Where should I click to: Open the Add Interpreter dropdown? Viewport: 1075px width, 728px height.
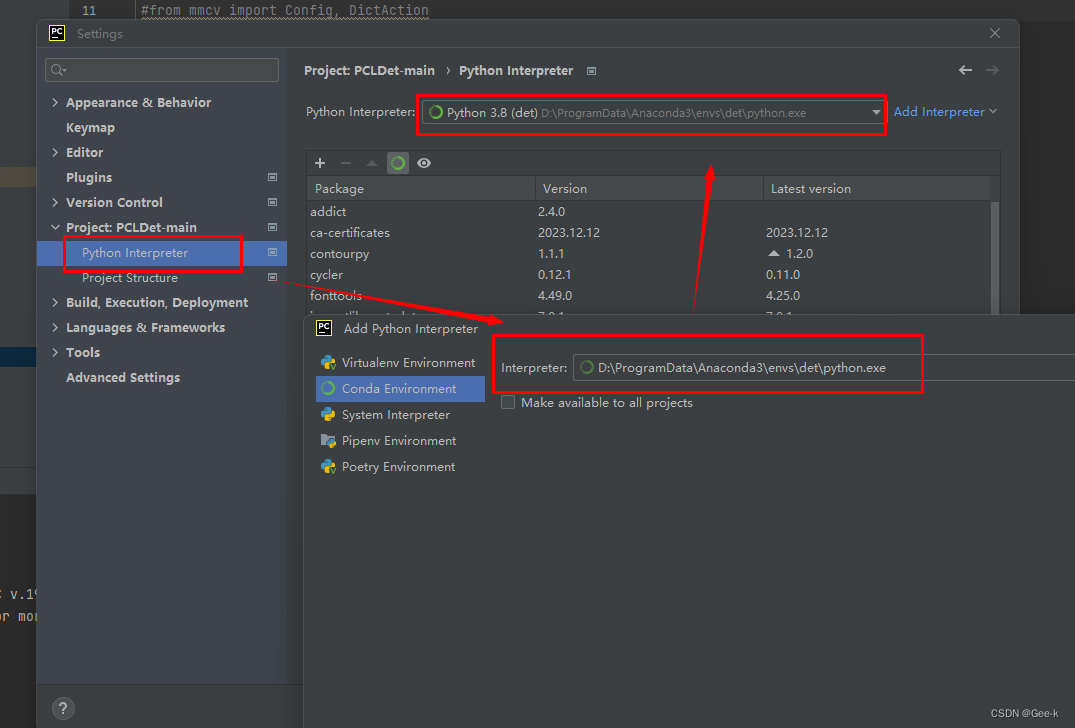939,112
